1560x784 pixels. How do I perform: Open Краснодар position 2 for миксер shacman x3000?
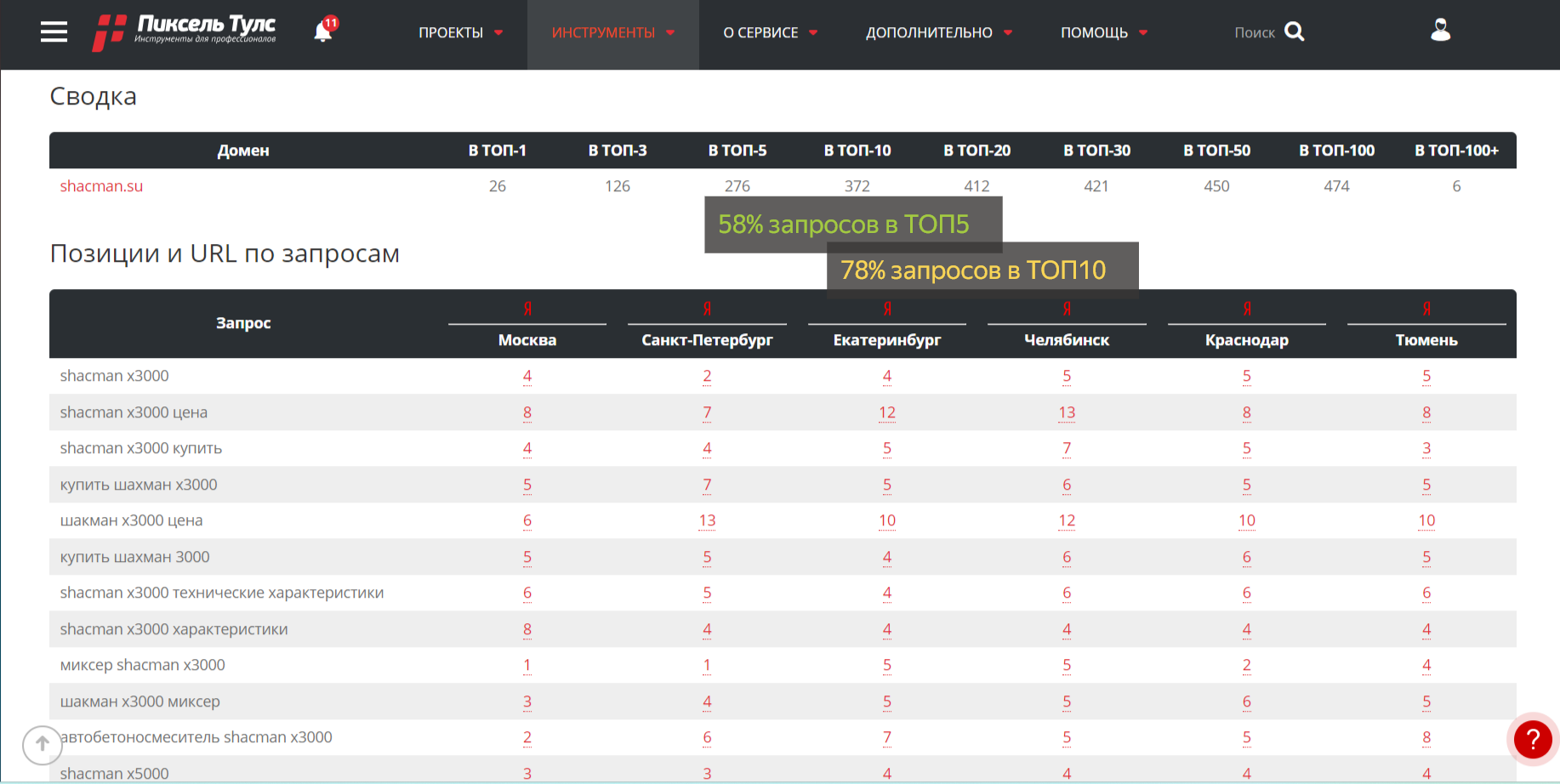1247,665
